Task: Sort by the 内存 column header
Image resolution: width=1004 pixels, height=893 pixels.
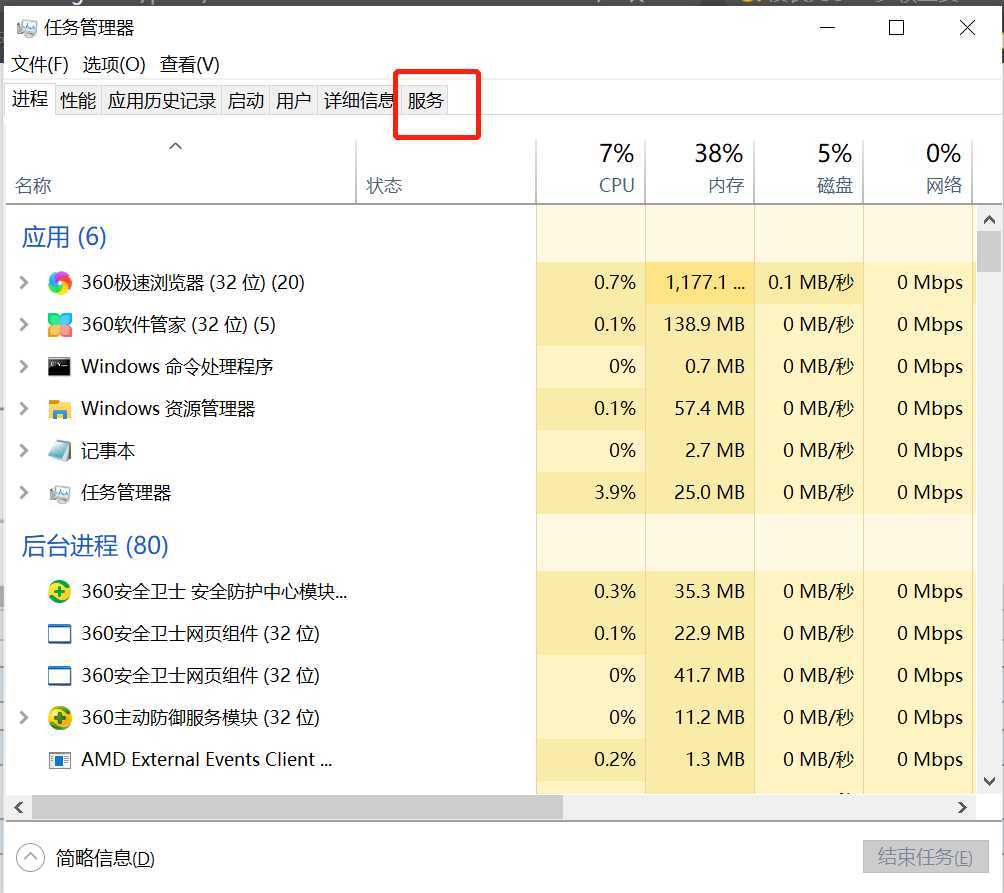Action: 700,170
